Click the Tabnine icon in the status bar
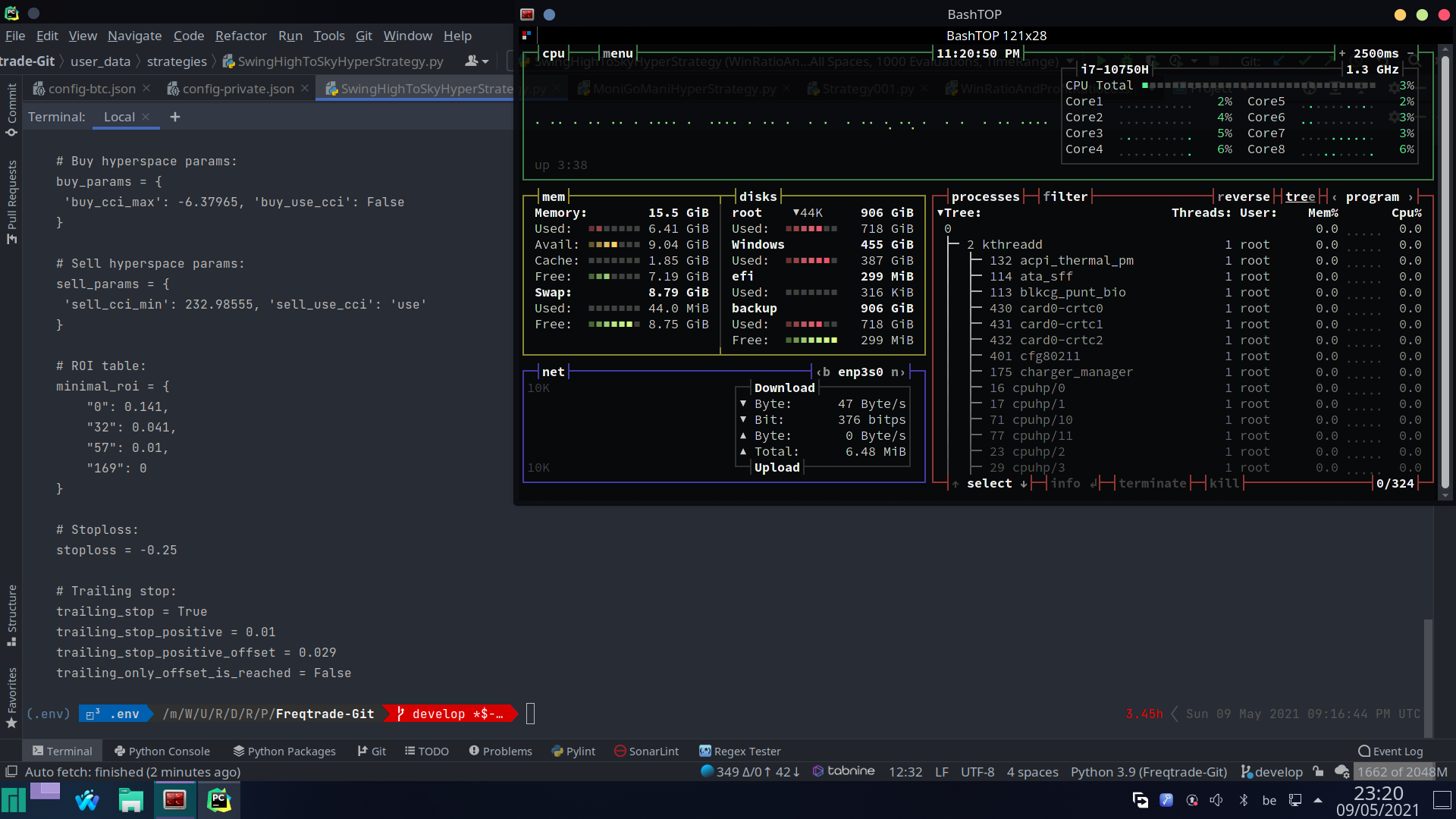This screenshot has height=819, width=1456. pyautogui.click(x=819, y=771)
